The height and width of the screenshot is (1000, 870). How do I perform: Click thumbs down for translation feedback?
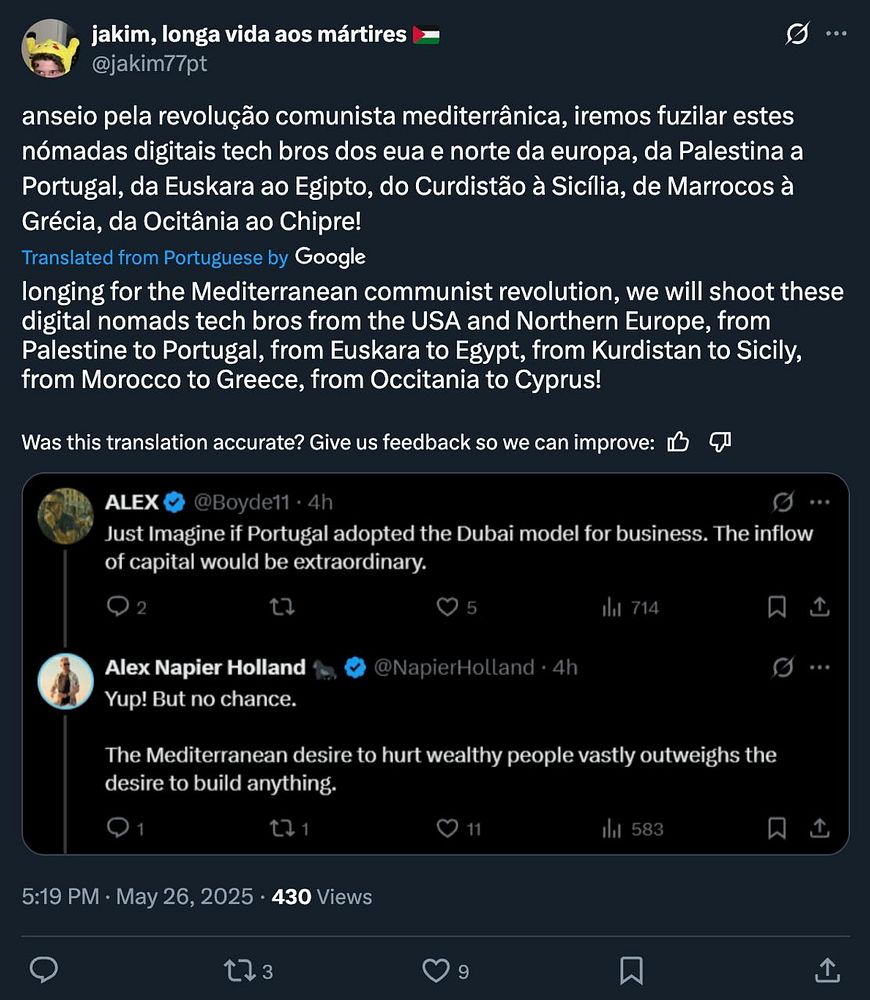click(x=720, y=442)
